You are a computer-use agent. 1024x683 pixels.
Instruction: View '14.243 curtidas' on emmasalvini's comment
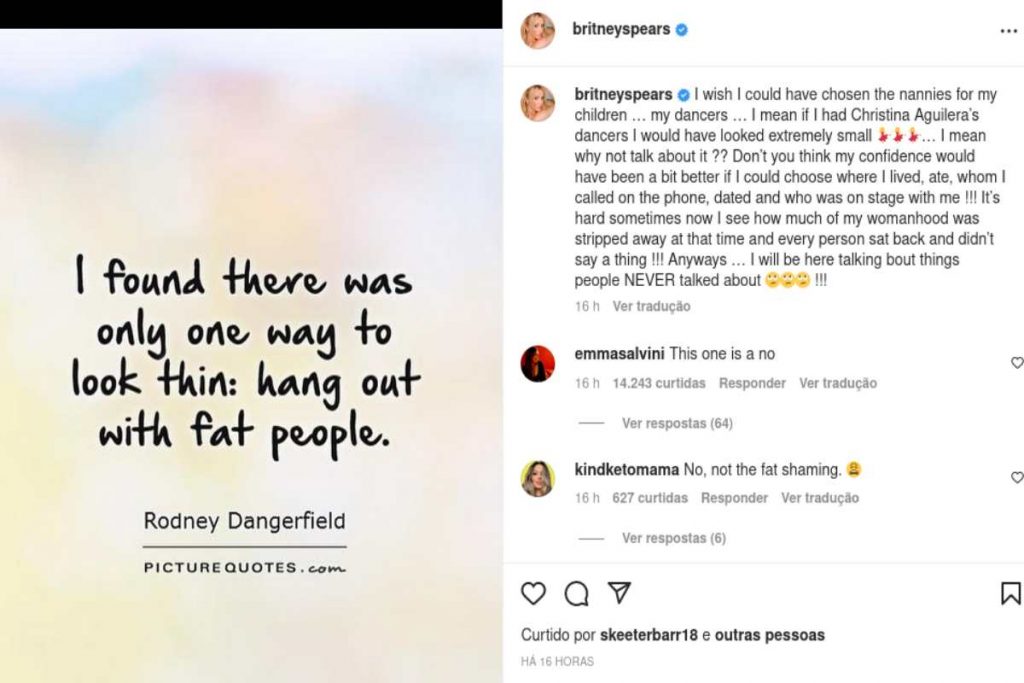659,383
